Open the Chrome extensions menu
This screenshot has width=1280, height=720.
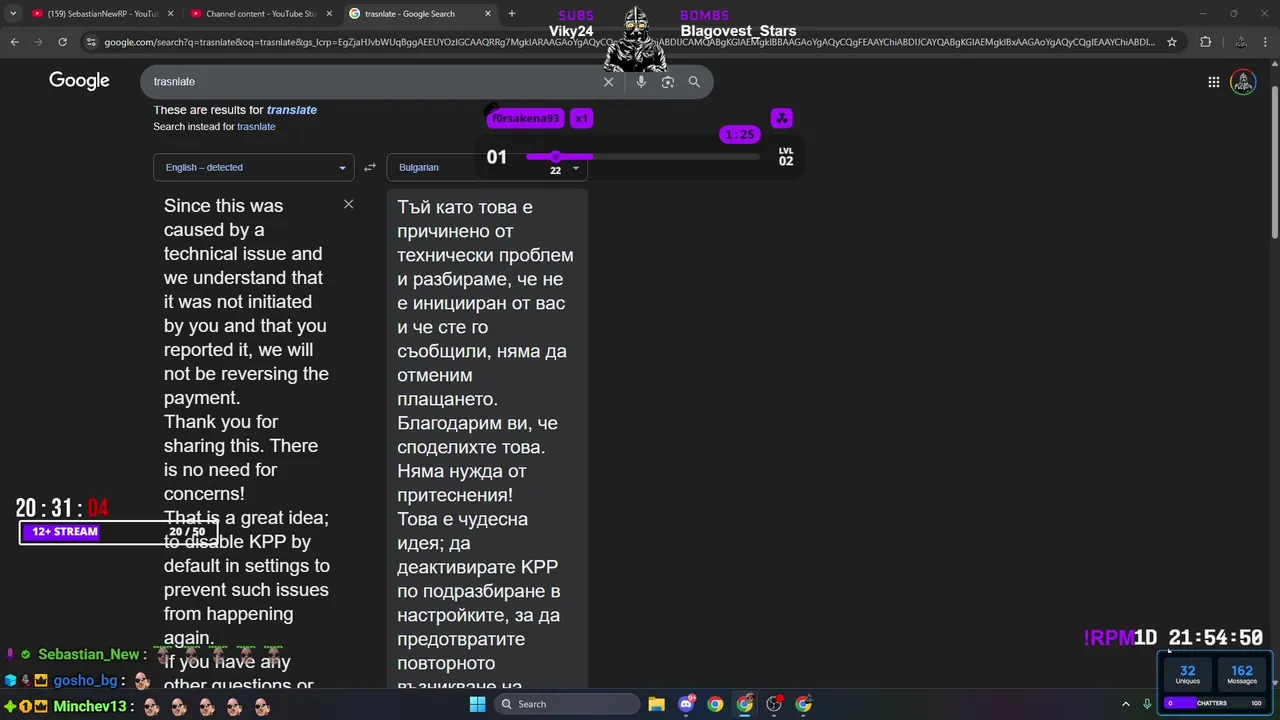pos(1205,42)
